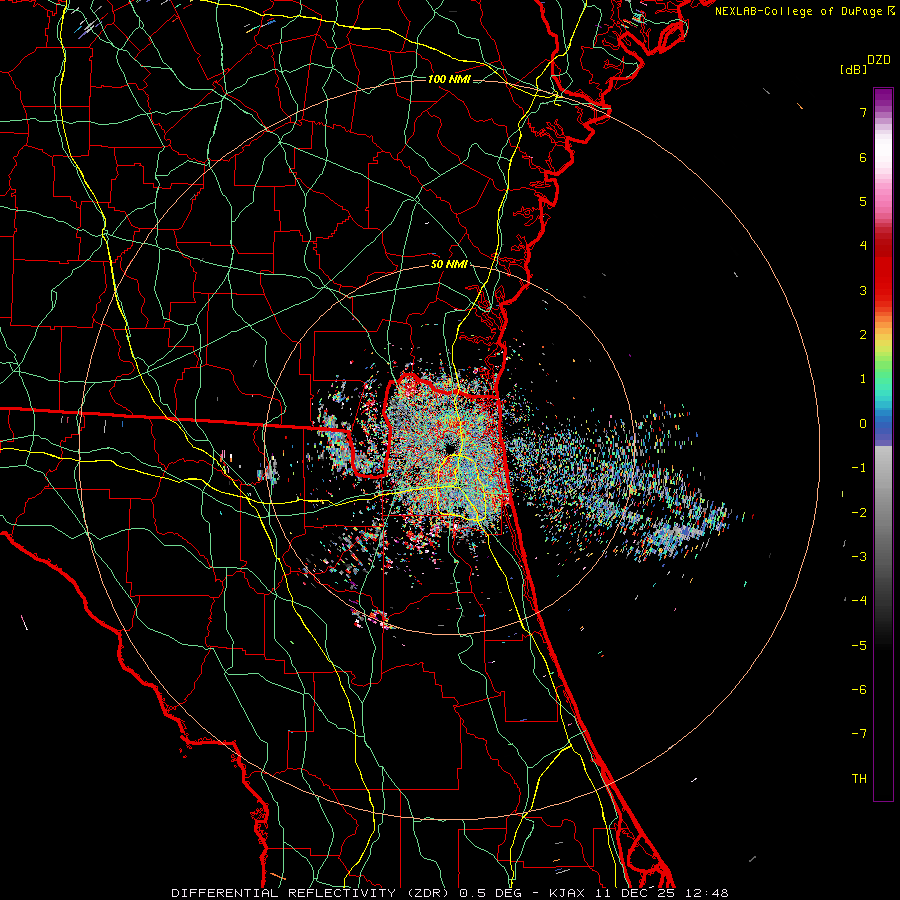The width and height of the screenshot is (900, 900).
Task: Click the 6 value on the color scale
Action: point(863,157)
